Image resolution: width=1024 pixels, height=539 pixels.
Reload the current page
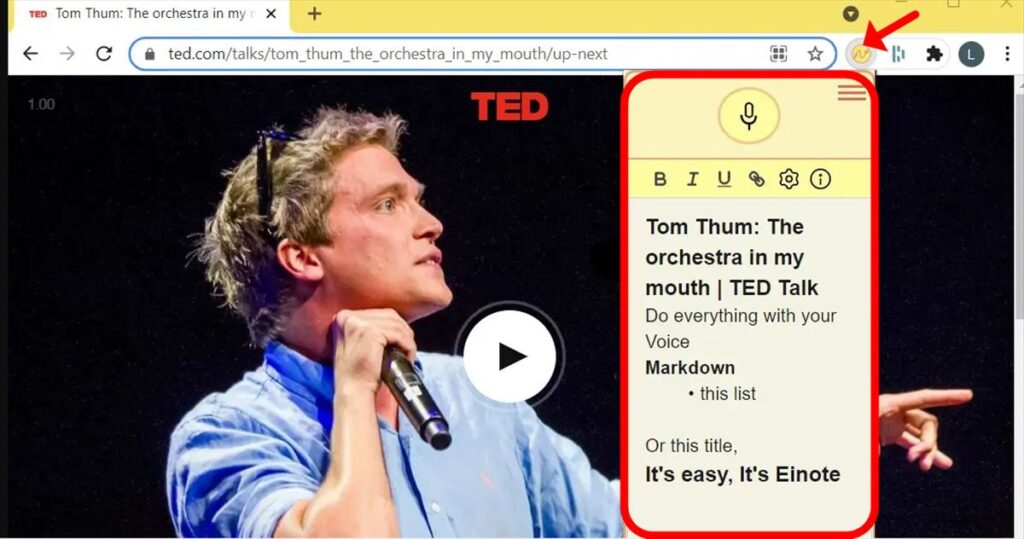104,54
